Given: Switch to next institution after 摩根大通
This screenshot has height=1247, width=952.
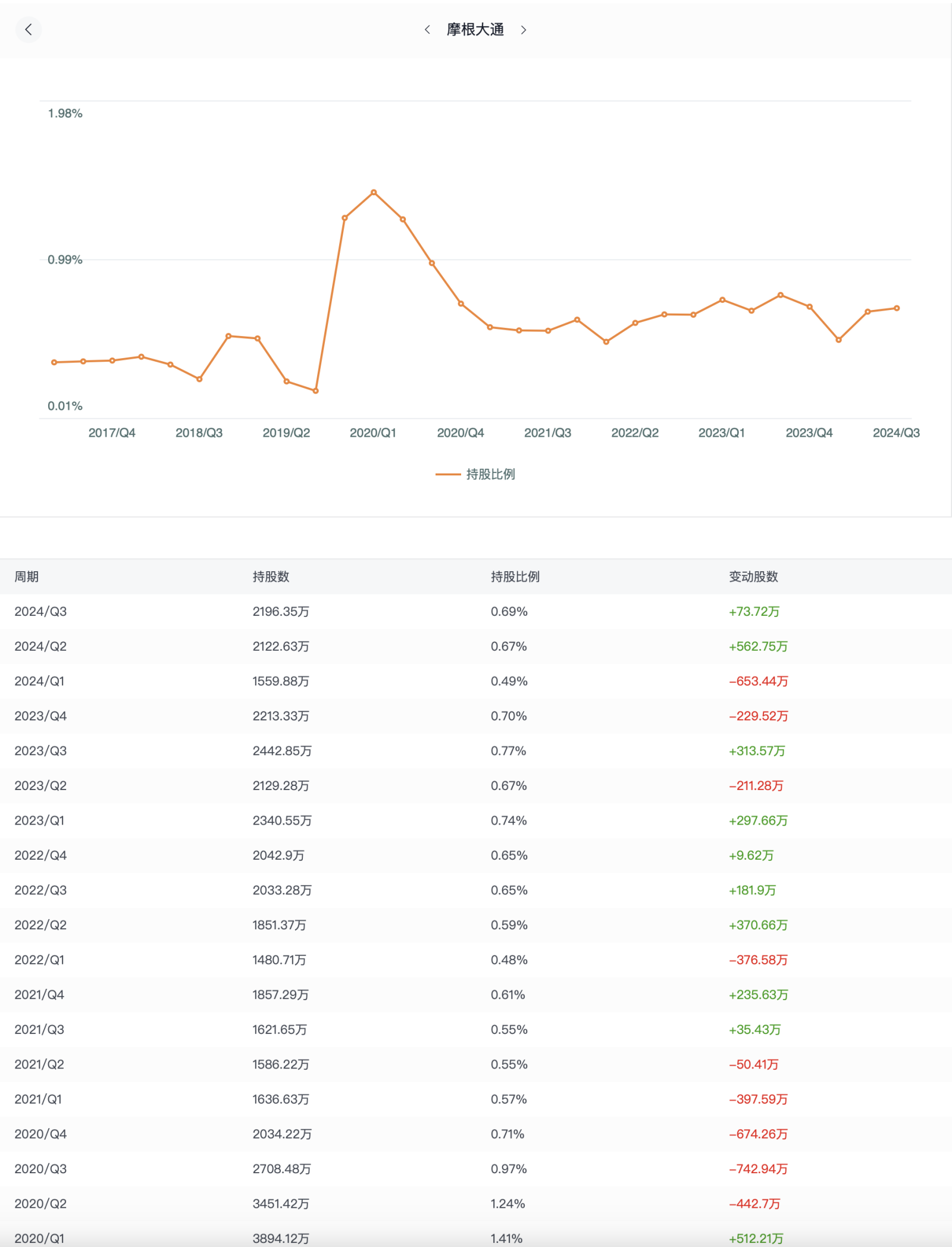Looking at the screenshot, I should 524,30.
